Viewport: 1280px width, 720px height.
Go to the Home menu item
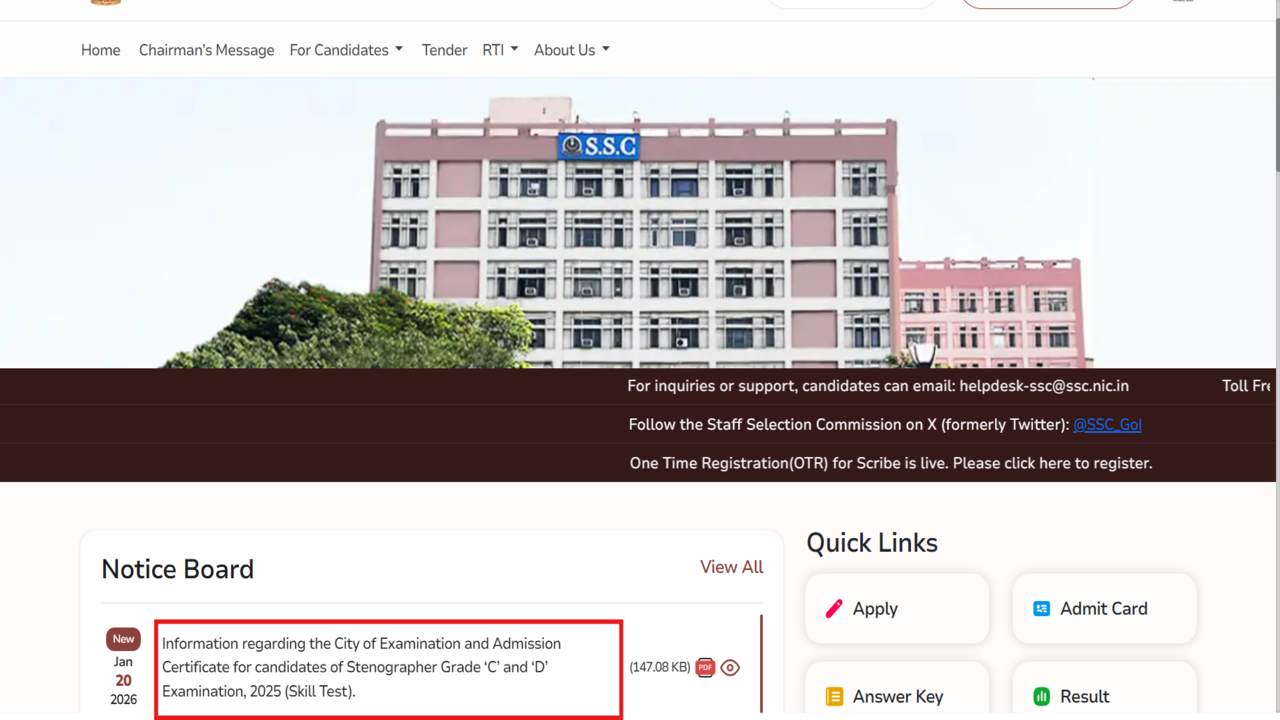tap(100, 50)
